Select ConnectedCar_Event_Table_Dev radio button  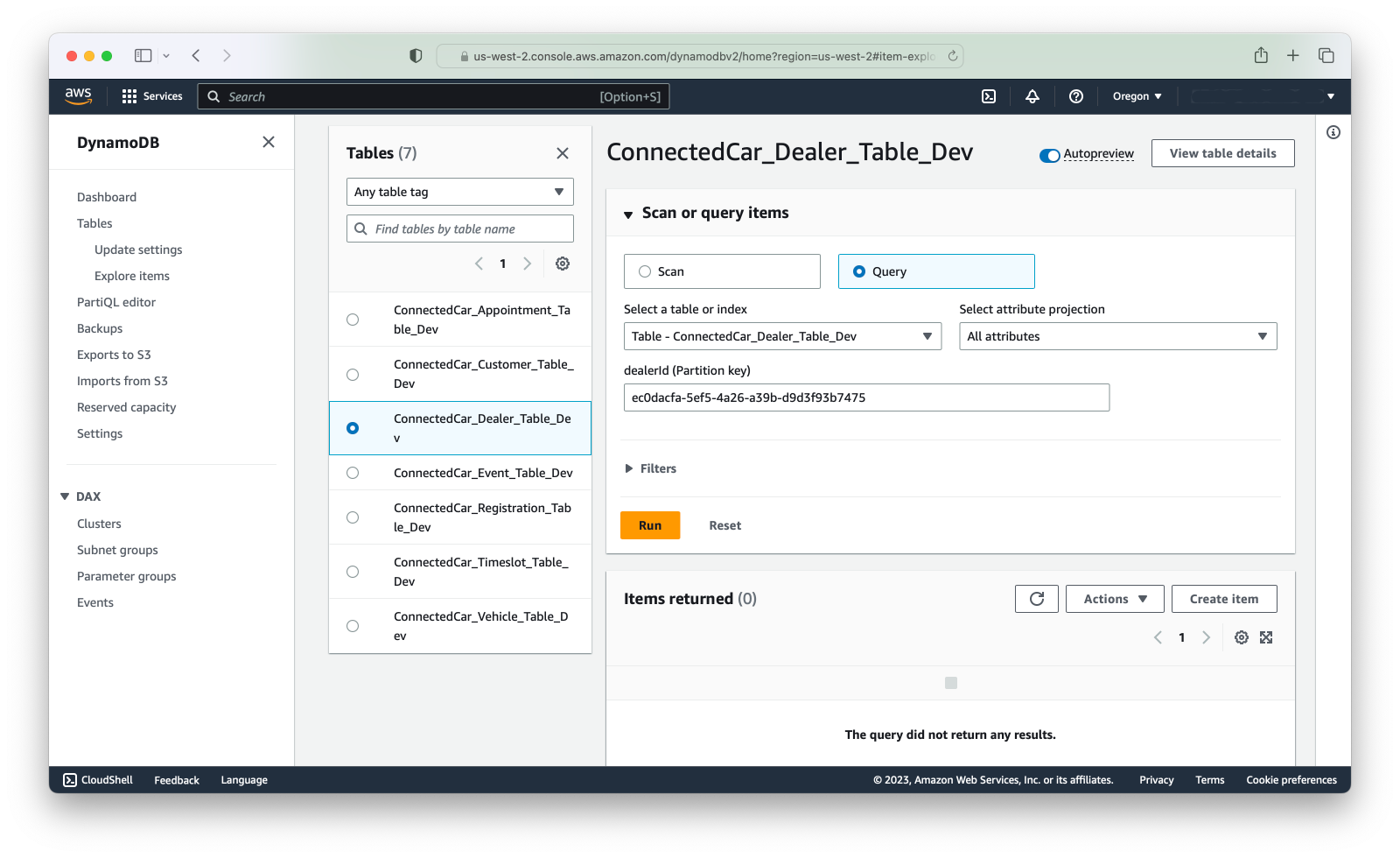pos(353,473)
